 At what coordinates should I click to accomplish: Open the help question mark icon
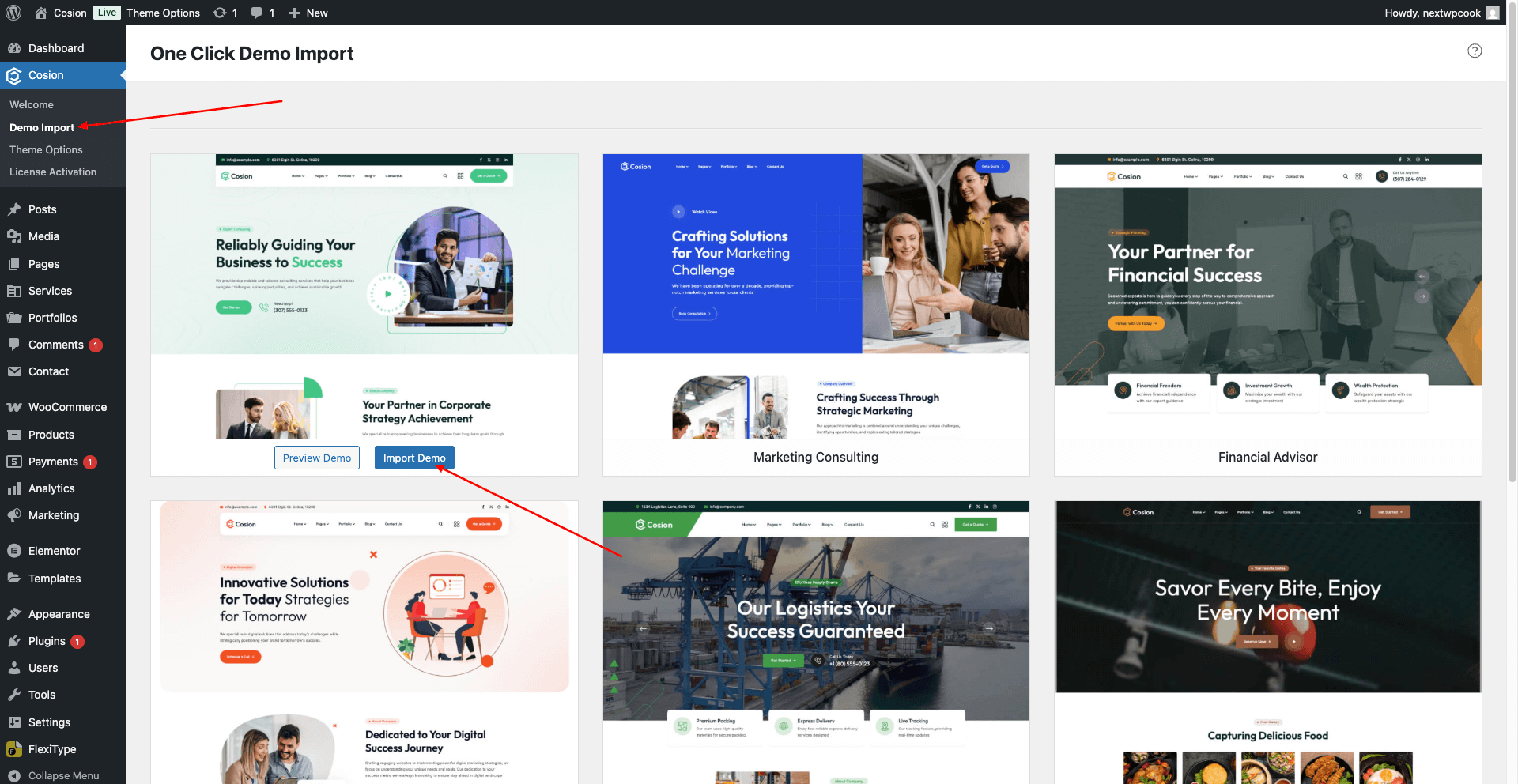point(1475,51)
